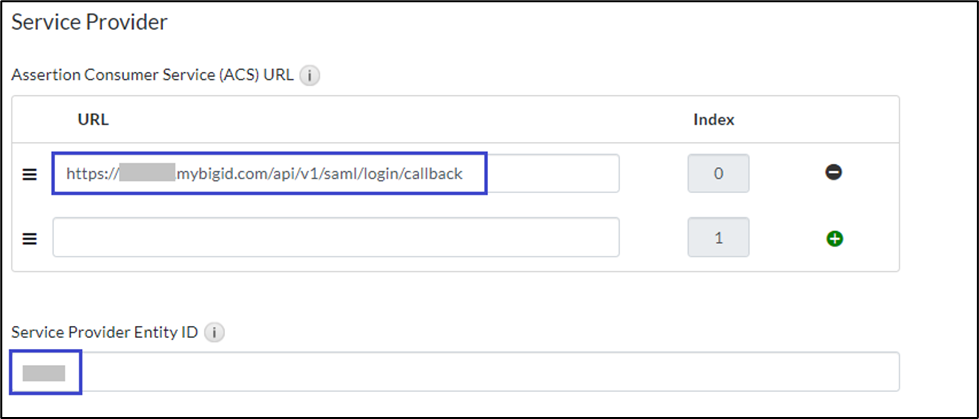Click info icon beside ACS URL label
The image size is (979, 419).
310,76
